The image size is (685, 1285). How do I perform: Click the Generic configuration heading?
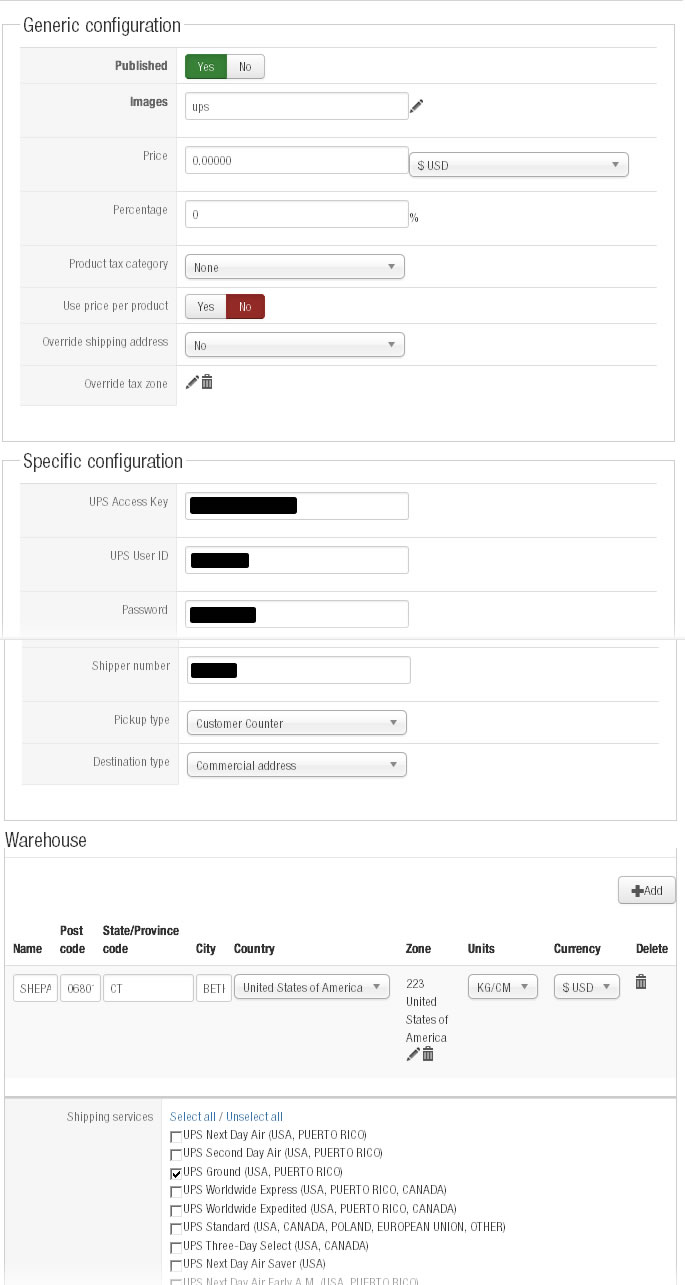(102, 26)
